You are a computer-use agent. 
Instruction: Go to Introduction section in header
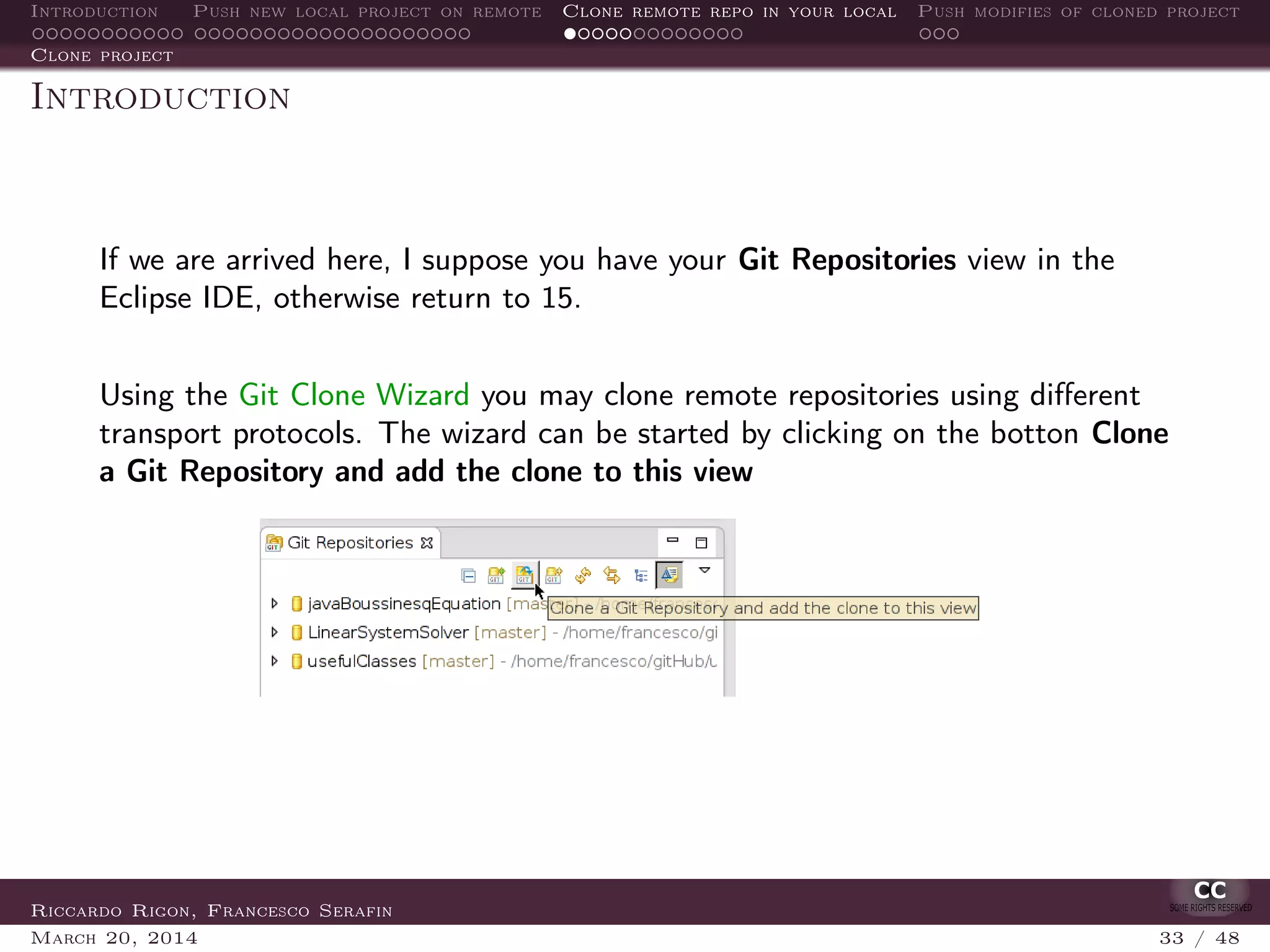(x=94, y=12)
